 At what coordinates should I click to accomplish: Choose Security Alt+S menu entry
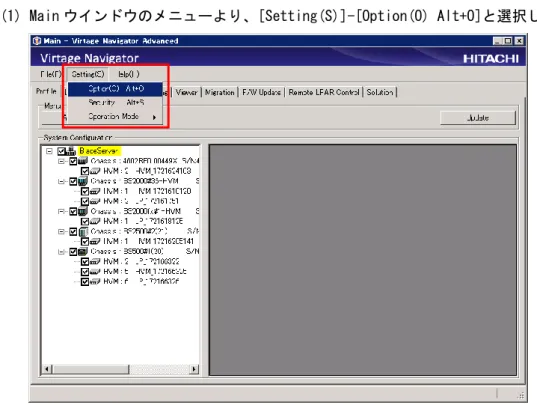(x=115, y=102)
